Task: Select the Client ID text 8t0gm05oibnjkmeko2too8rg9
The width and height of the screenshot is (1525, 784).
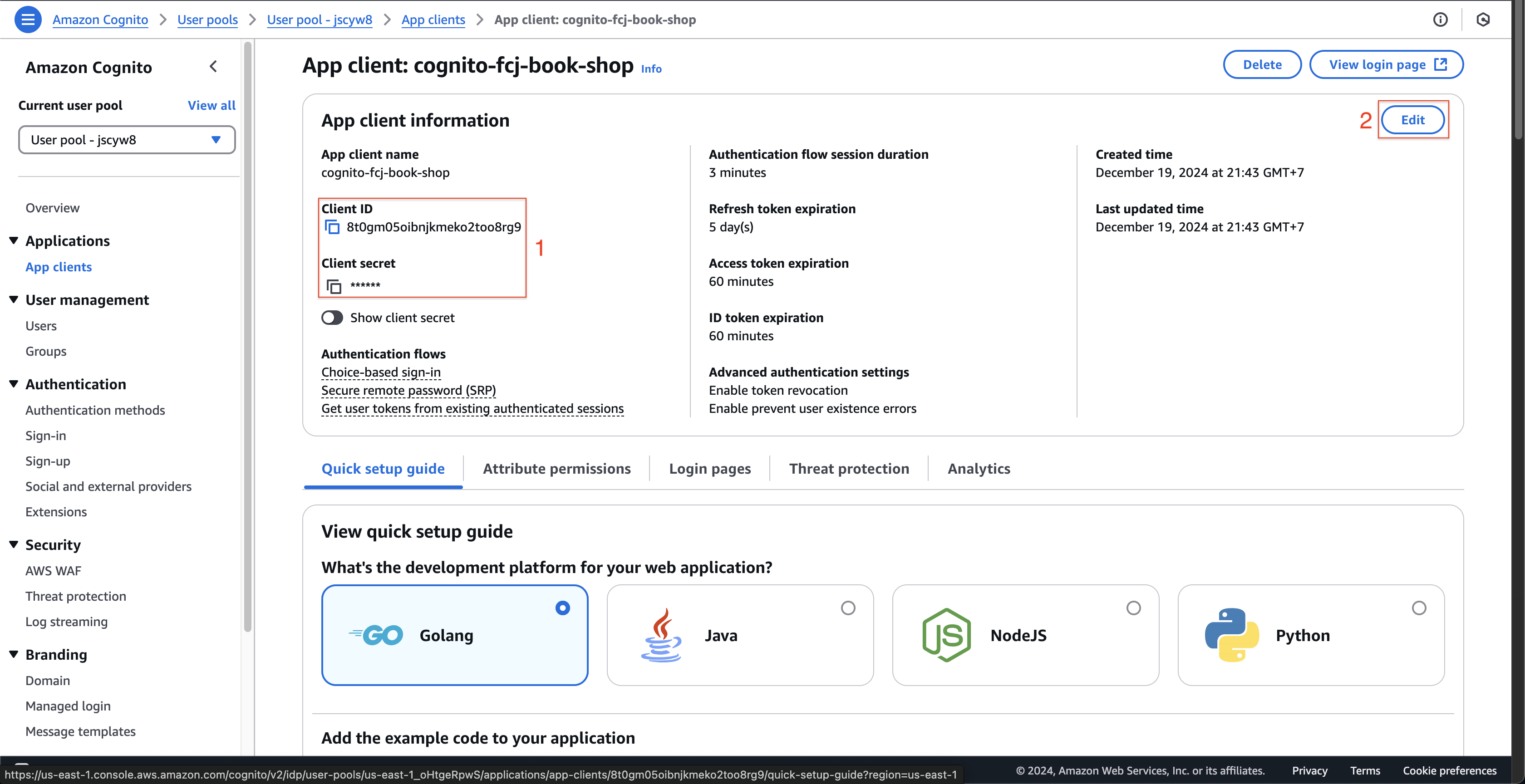Action: pyautogui.click(x=433, y=227)
